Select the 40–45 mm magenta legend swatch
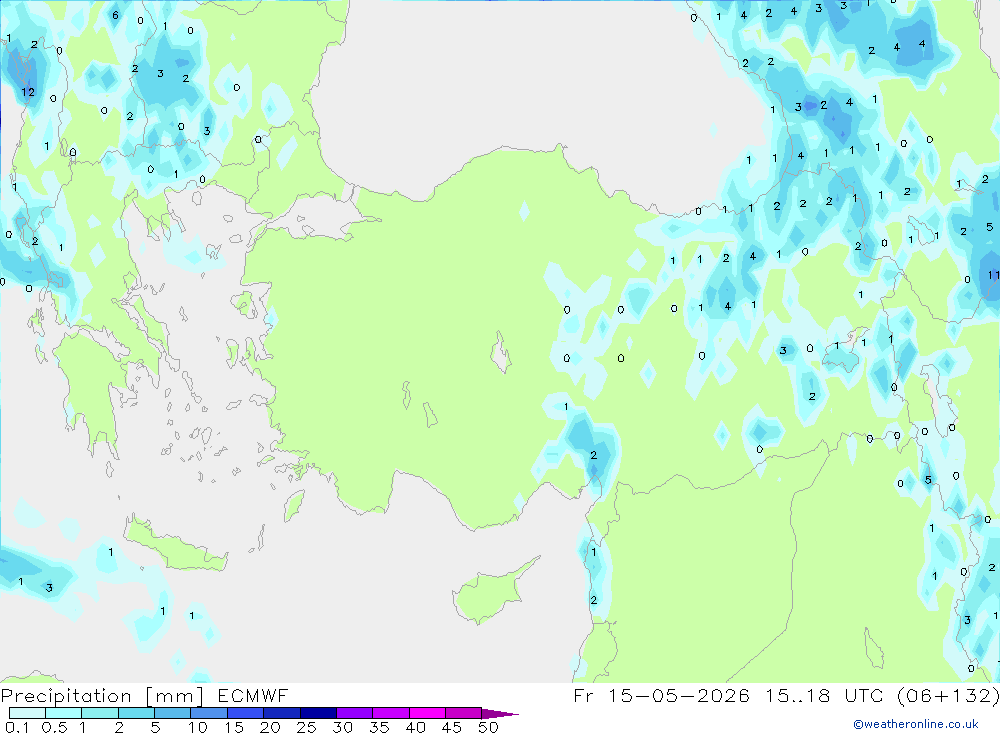 [427, 713]
